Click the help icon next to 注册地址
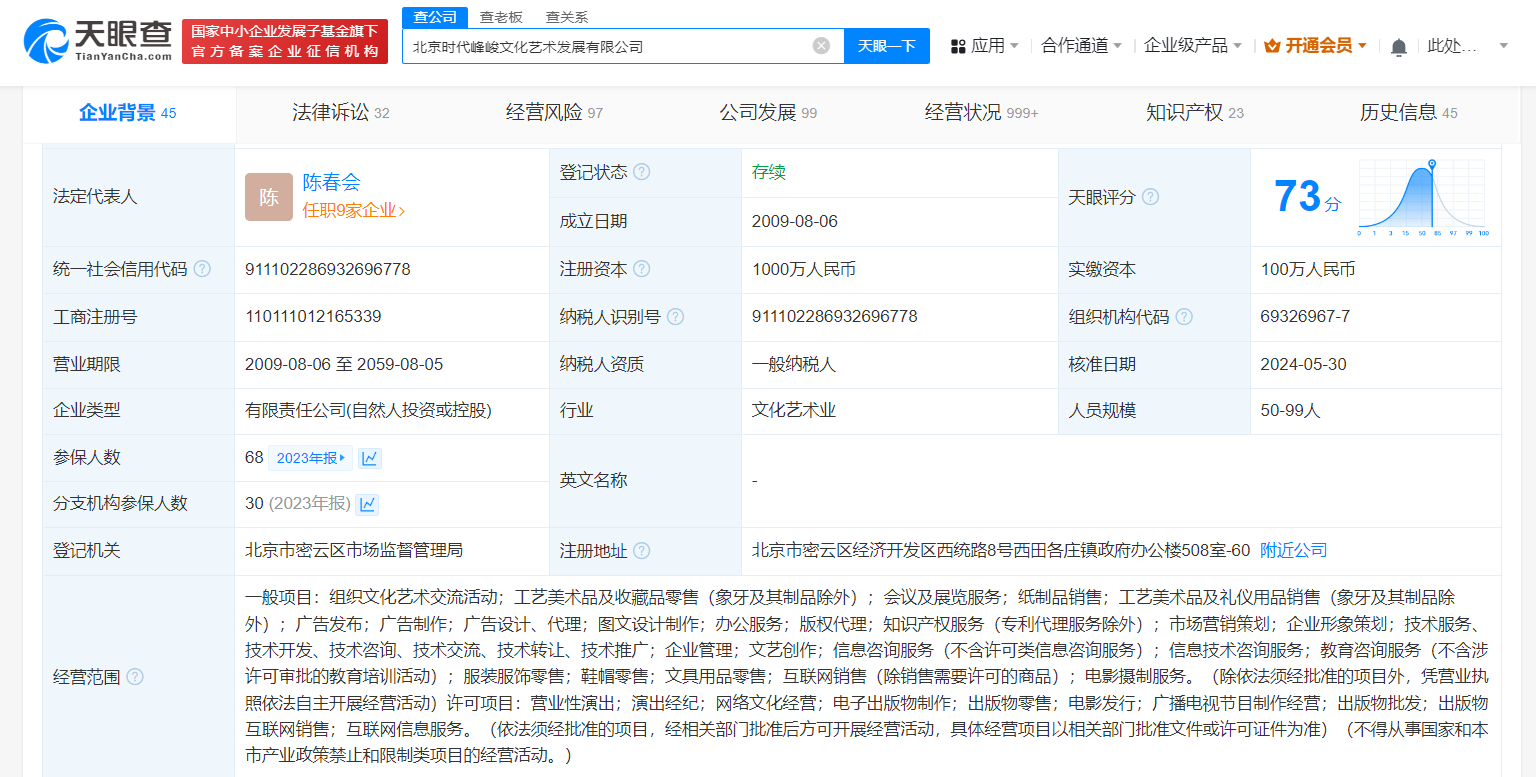Screen dimensions: 1536x777 click(643, 551)
